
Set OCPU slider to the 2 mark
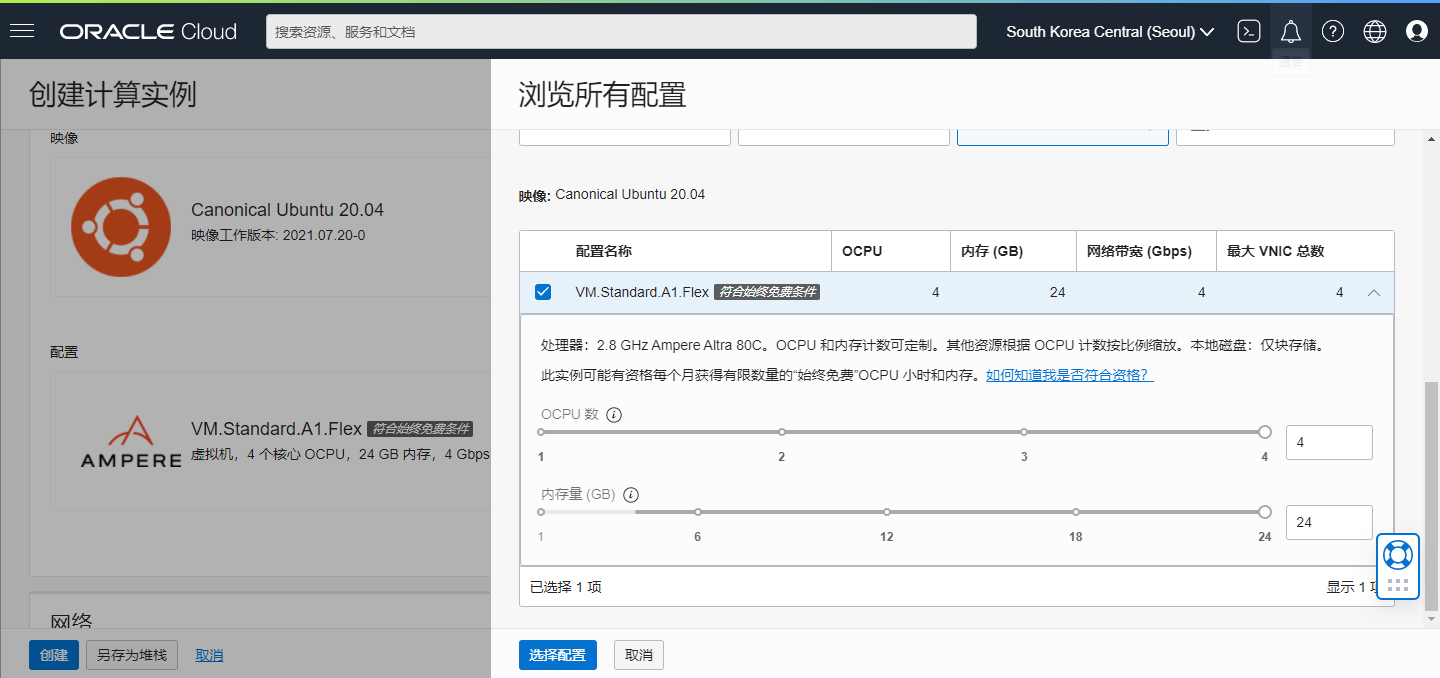click(x=782, y=432)
